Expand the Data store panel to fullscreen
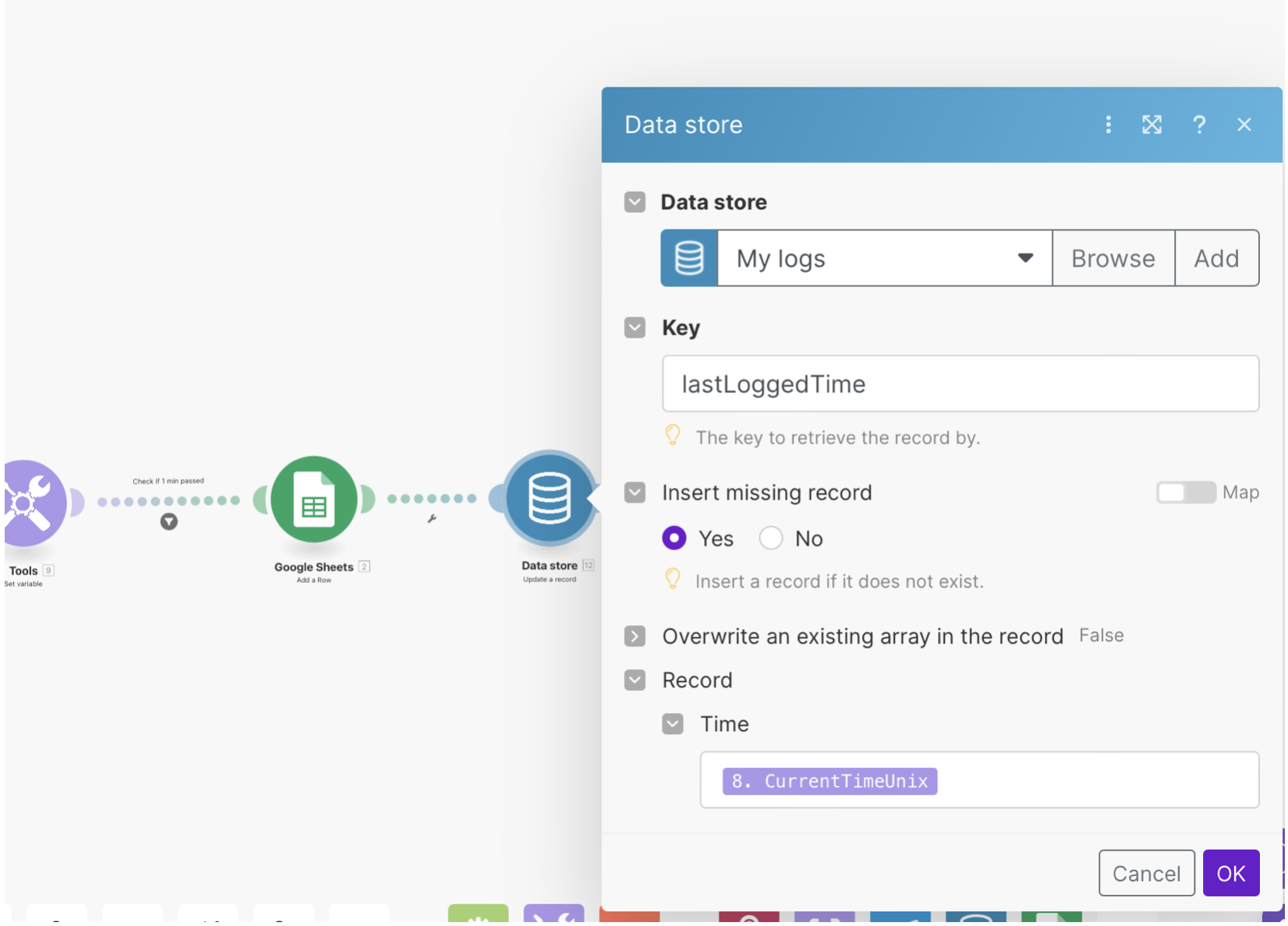The height and width of the screenshot is (926, 1288). tap(1152, 125)
